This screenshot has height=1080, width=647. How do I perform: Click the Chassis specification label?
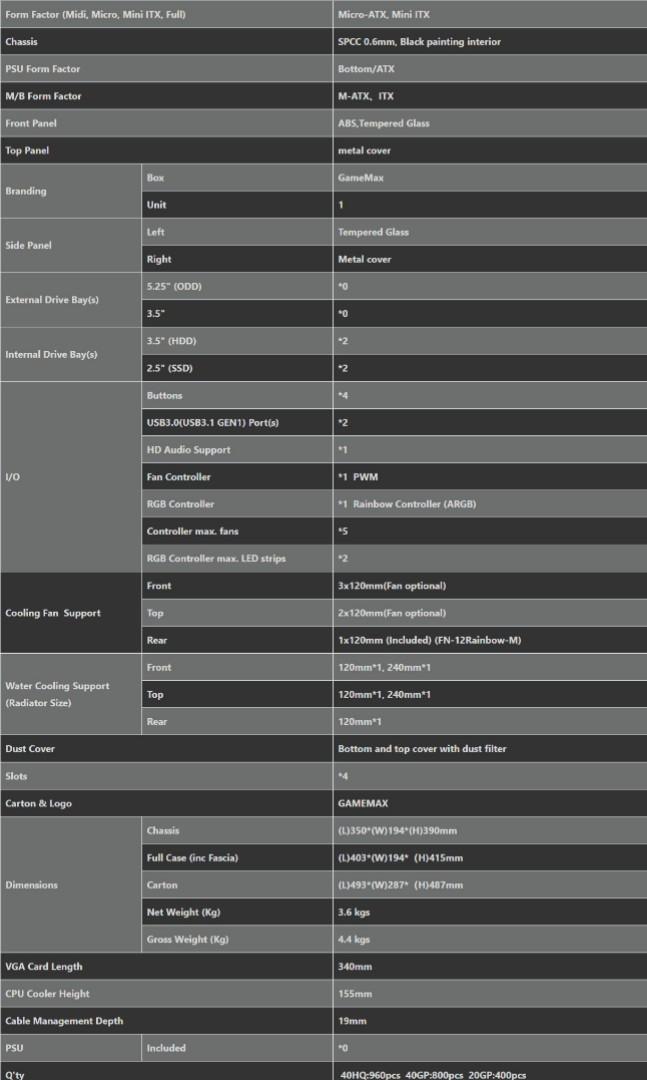click(21, 42)
